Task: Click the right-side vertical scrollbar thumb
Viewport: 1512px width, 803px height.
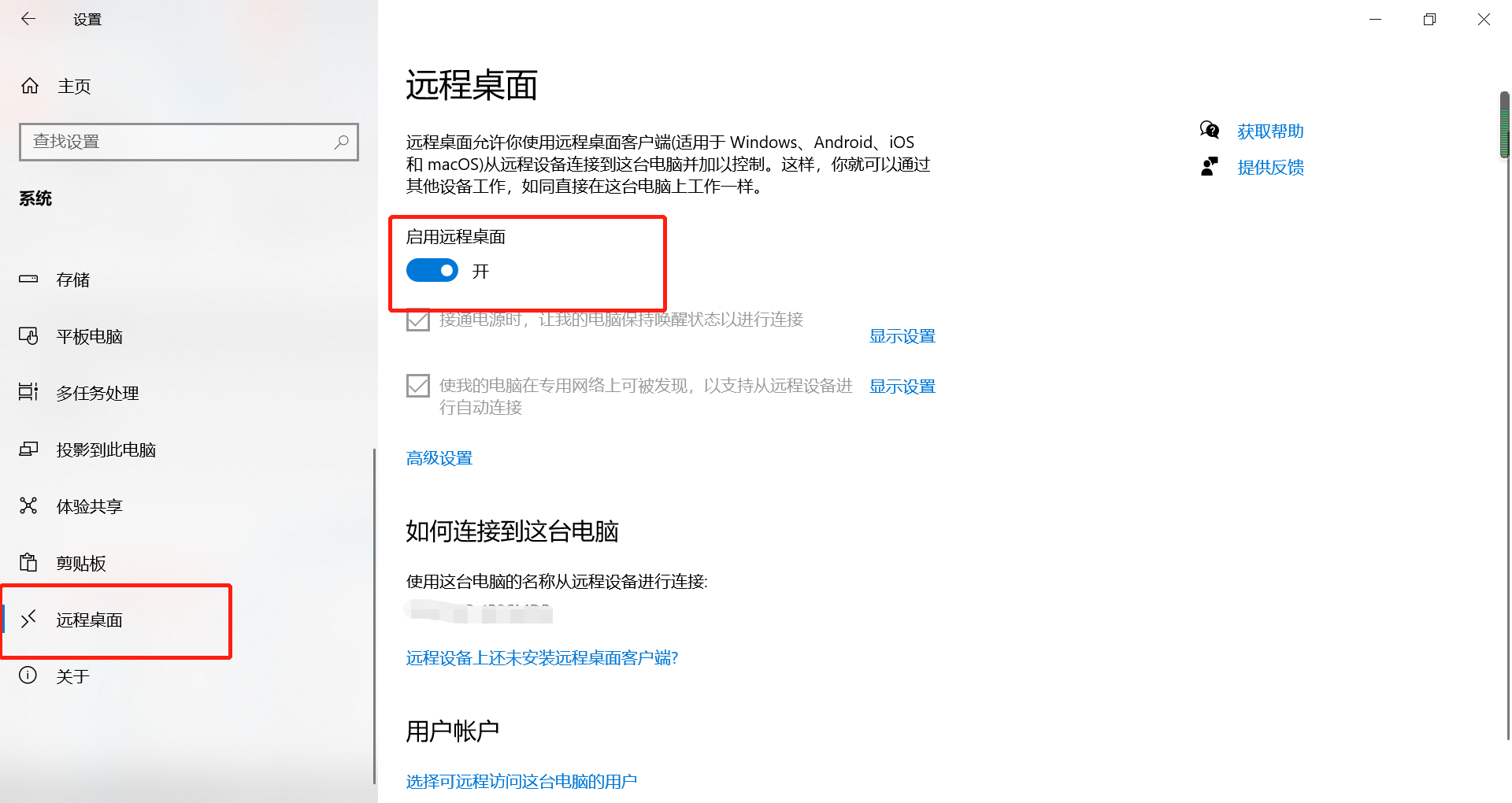Action: tap(1504, 126)
